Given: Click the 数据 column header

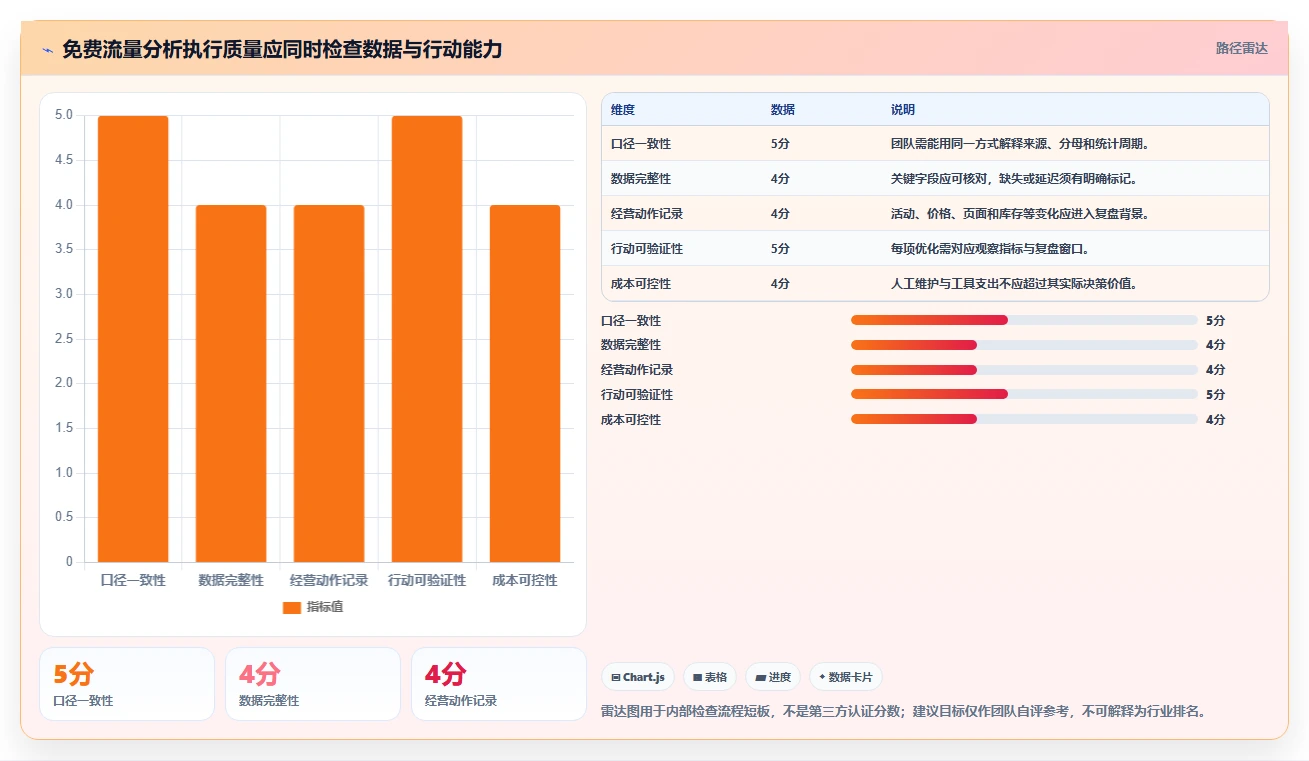Looking at the screenshot, I should (x=783, y=110).
